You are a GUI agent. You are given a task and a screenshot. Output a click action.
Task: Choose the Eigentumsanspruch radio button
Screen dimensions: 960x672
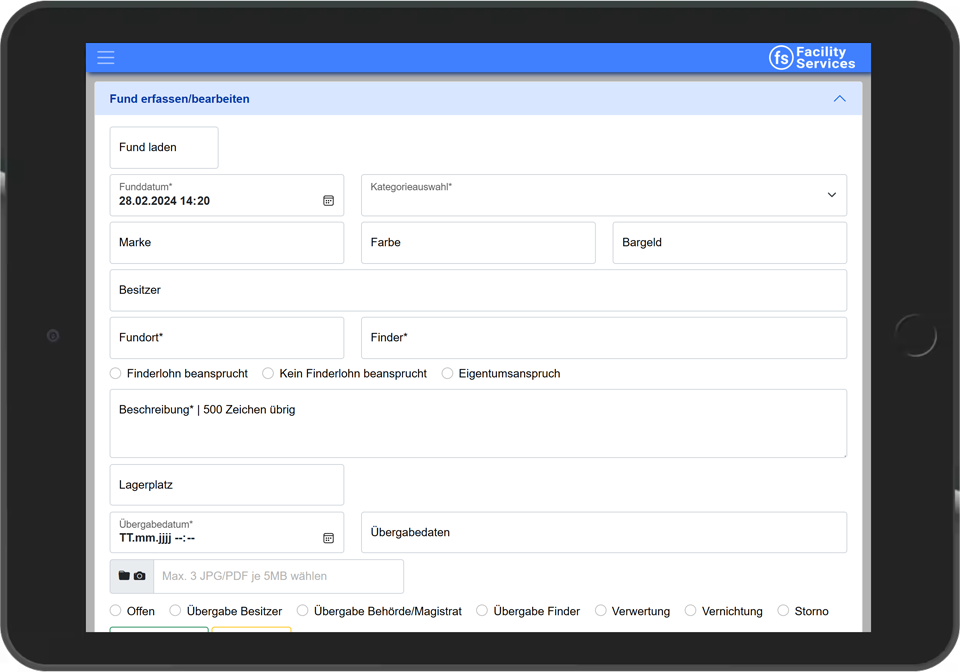448,373
